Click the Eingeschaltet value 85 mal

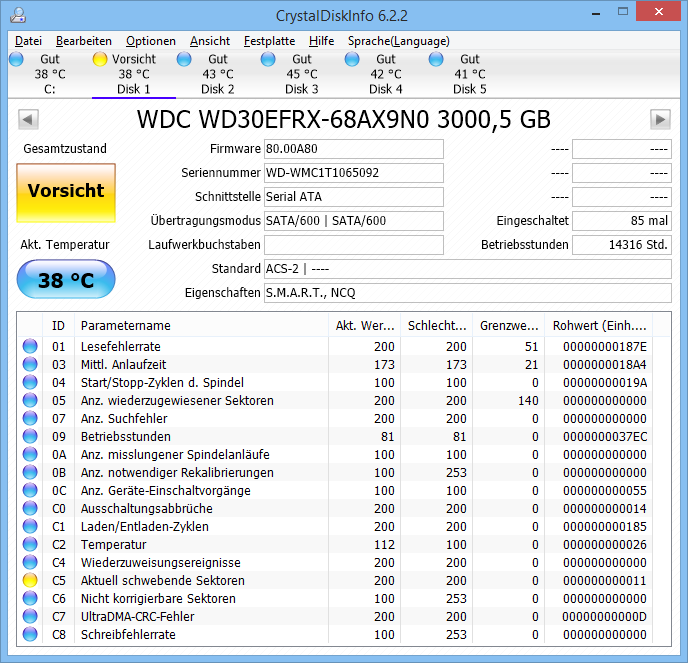click(622, 221)
